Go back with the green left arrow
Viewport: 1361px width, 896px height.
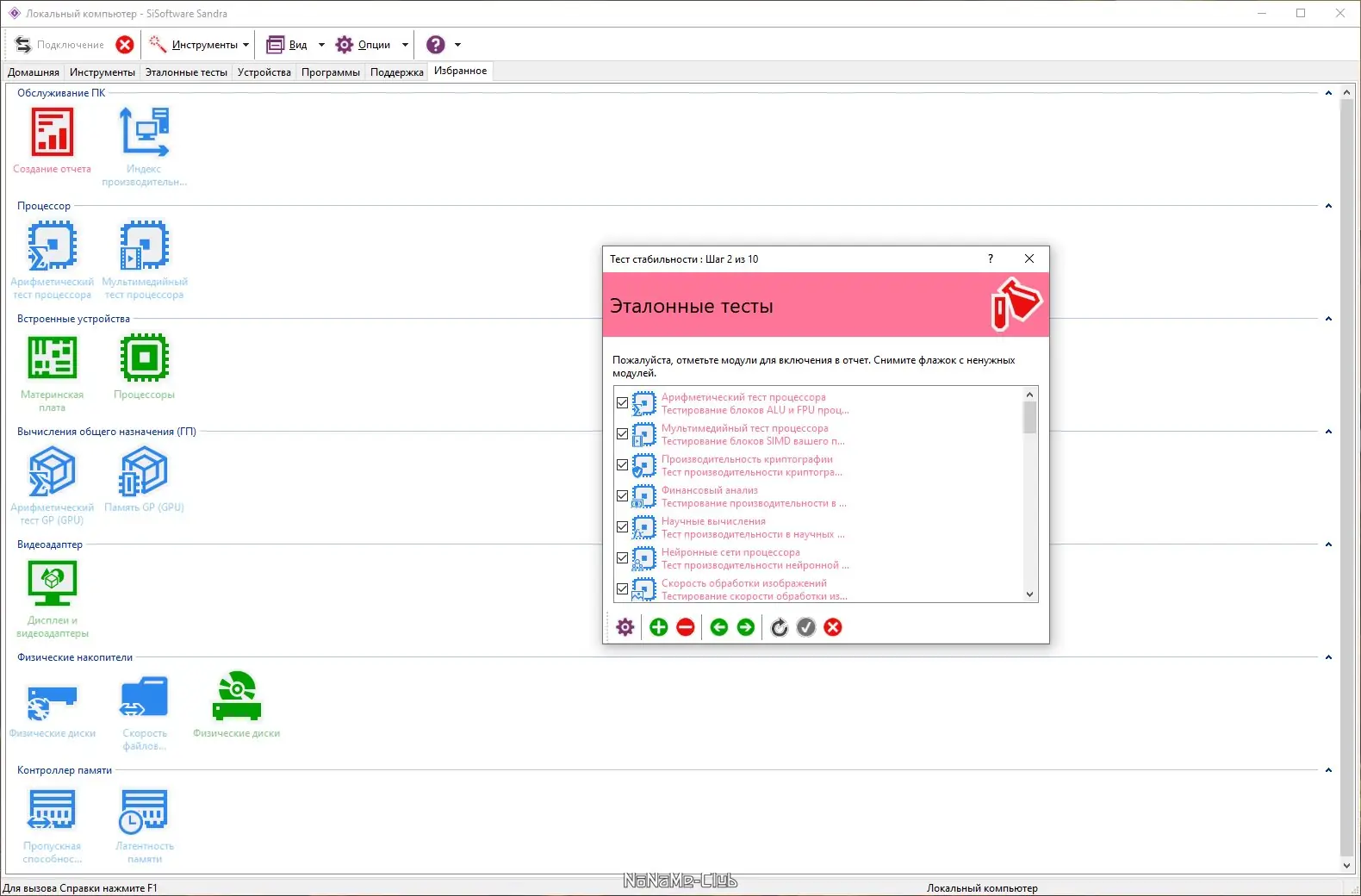coord(719,627)
